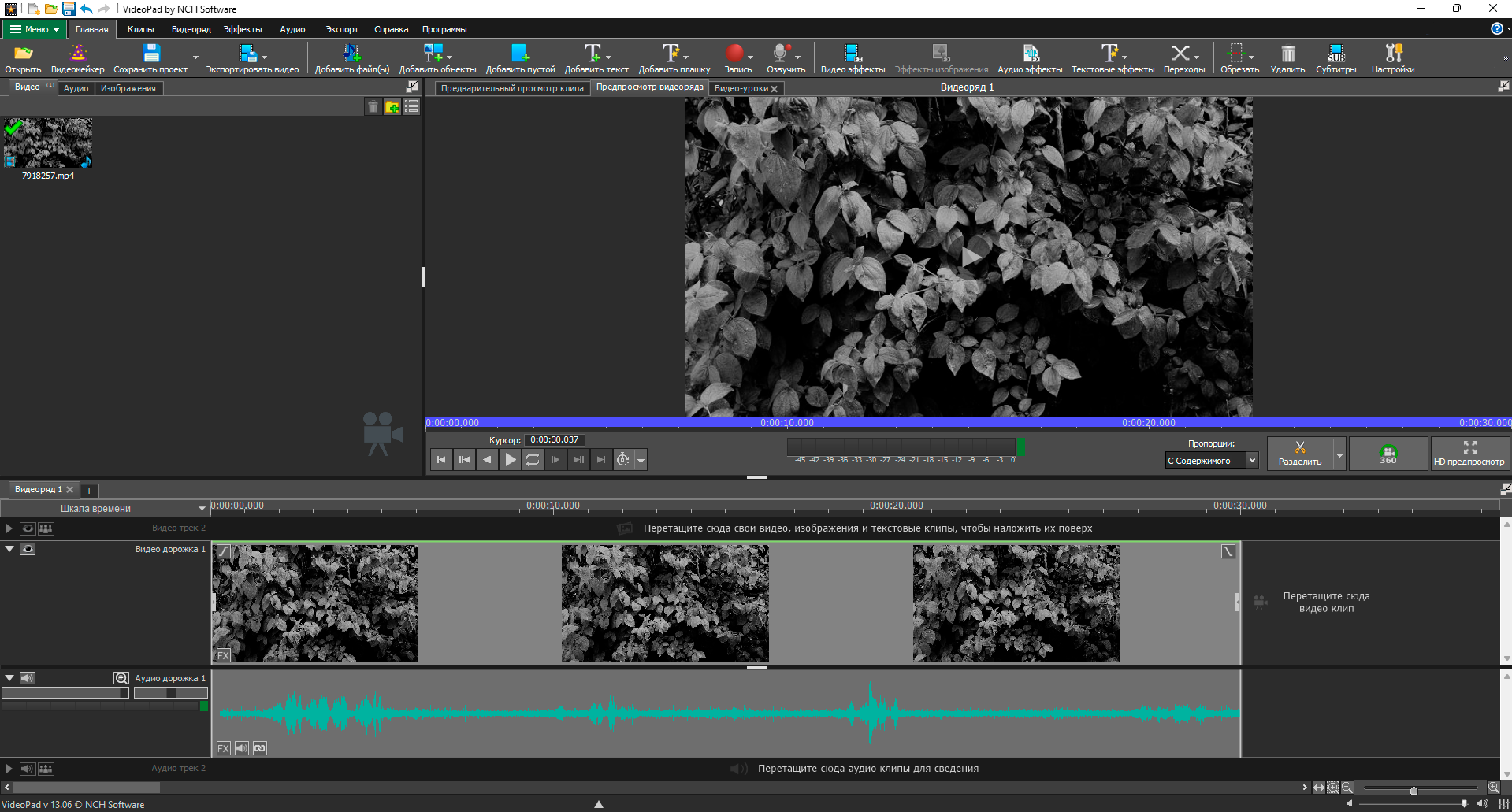Click link icon on the audio clip
1512x812 pixels.
(260, 748)
